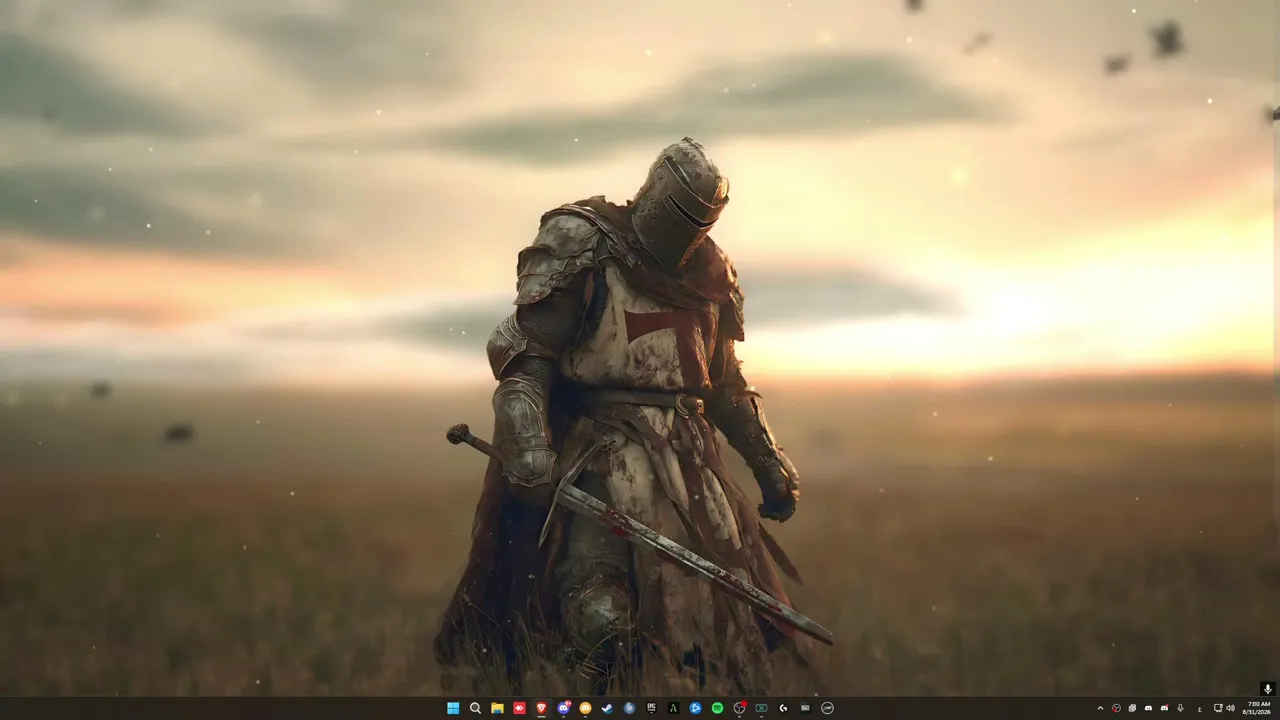Viewport: 1280px width, 720px height.
Task: Open taskbar Search magnifier
Action: click(475, 708)
